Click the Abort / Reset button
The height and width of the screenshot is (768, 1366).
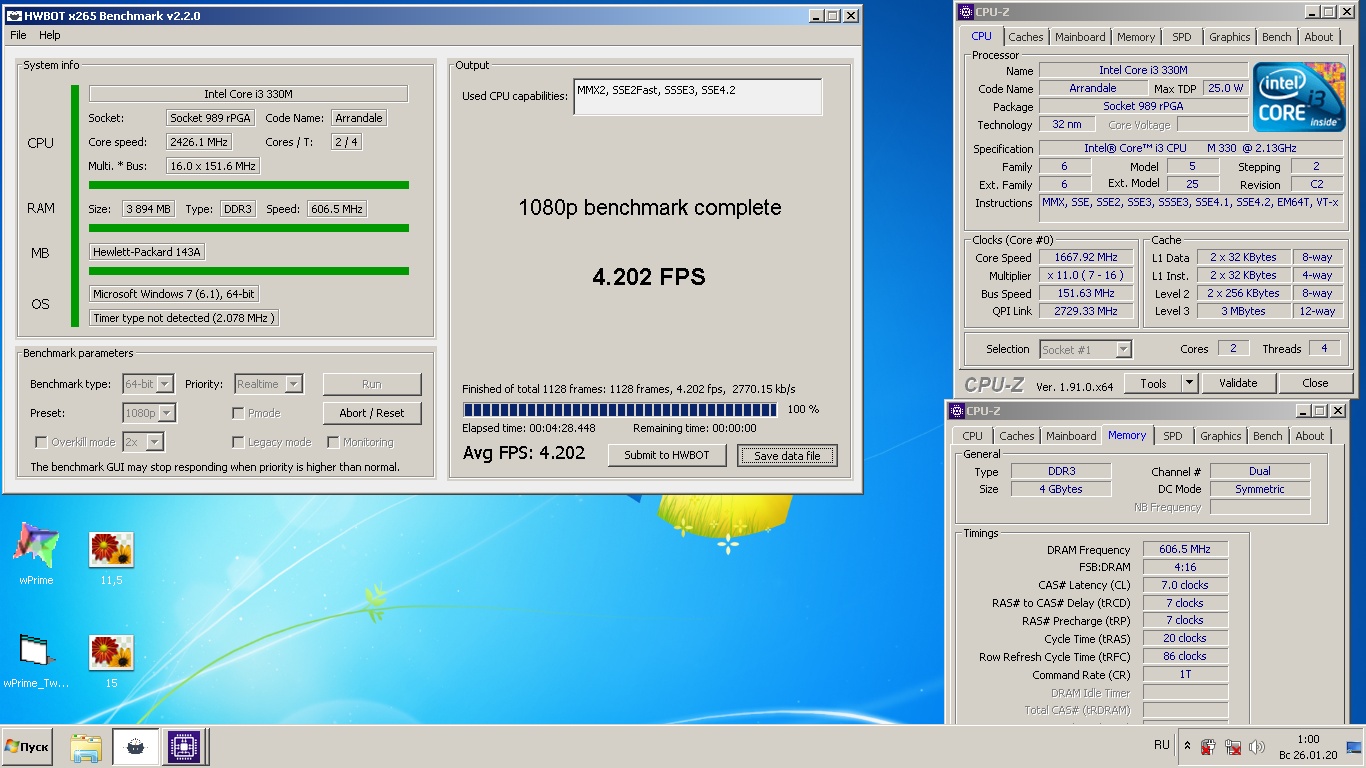click(372, 413)
